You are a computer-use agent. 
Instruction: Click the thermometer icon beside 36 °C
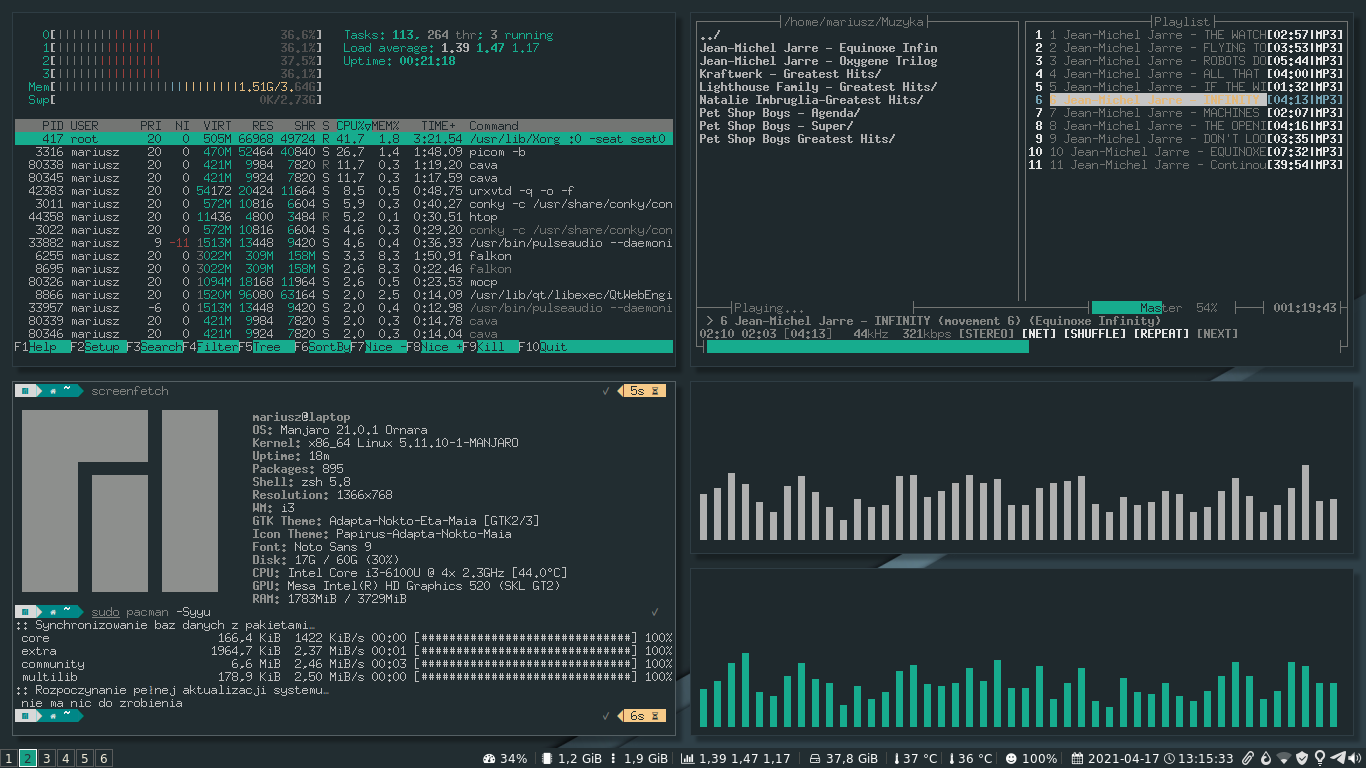(952, 759)
